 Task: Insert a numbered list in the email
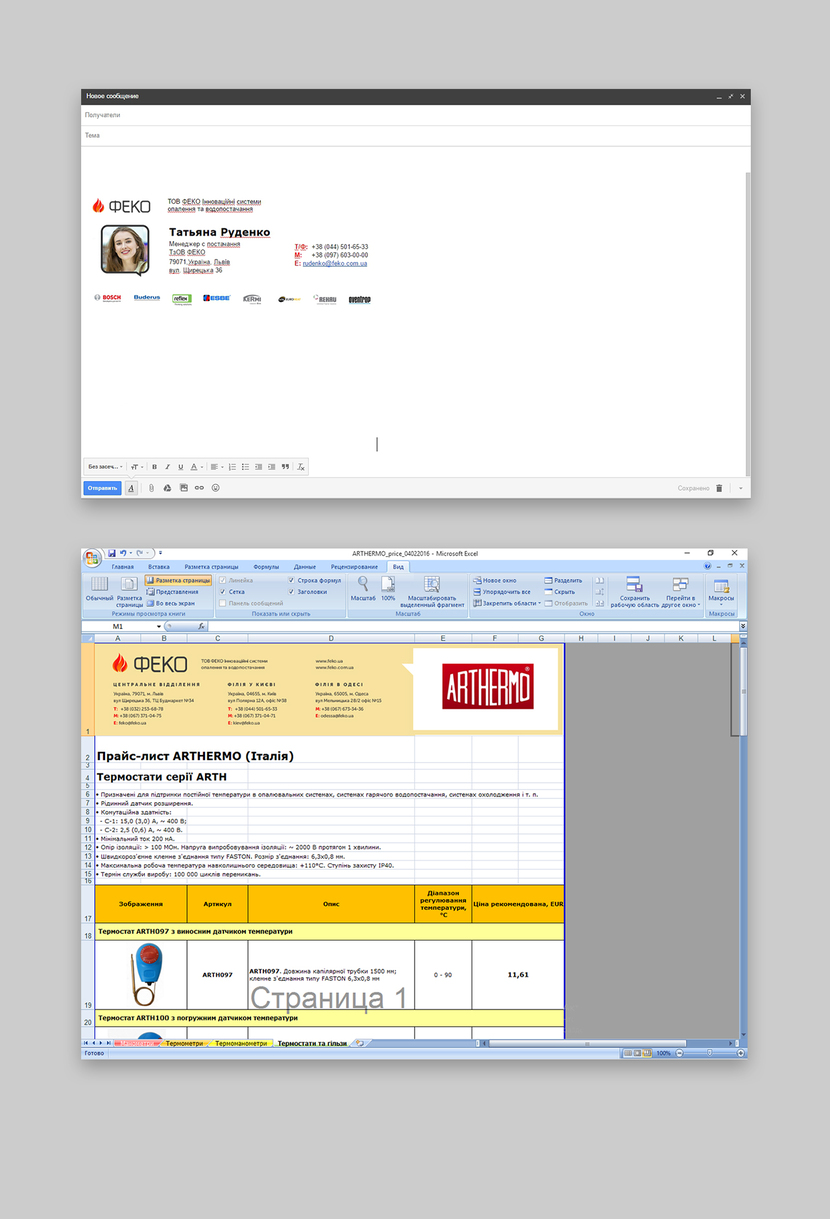coord(232,467)
